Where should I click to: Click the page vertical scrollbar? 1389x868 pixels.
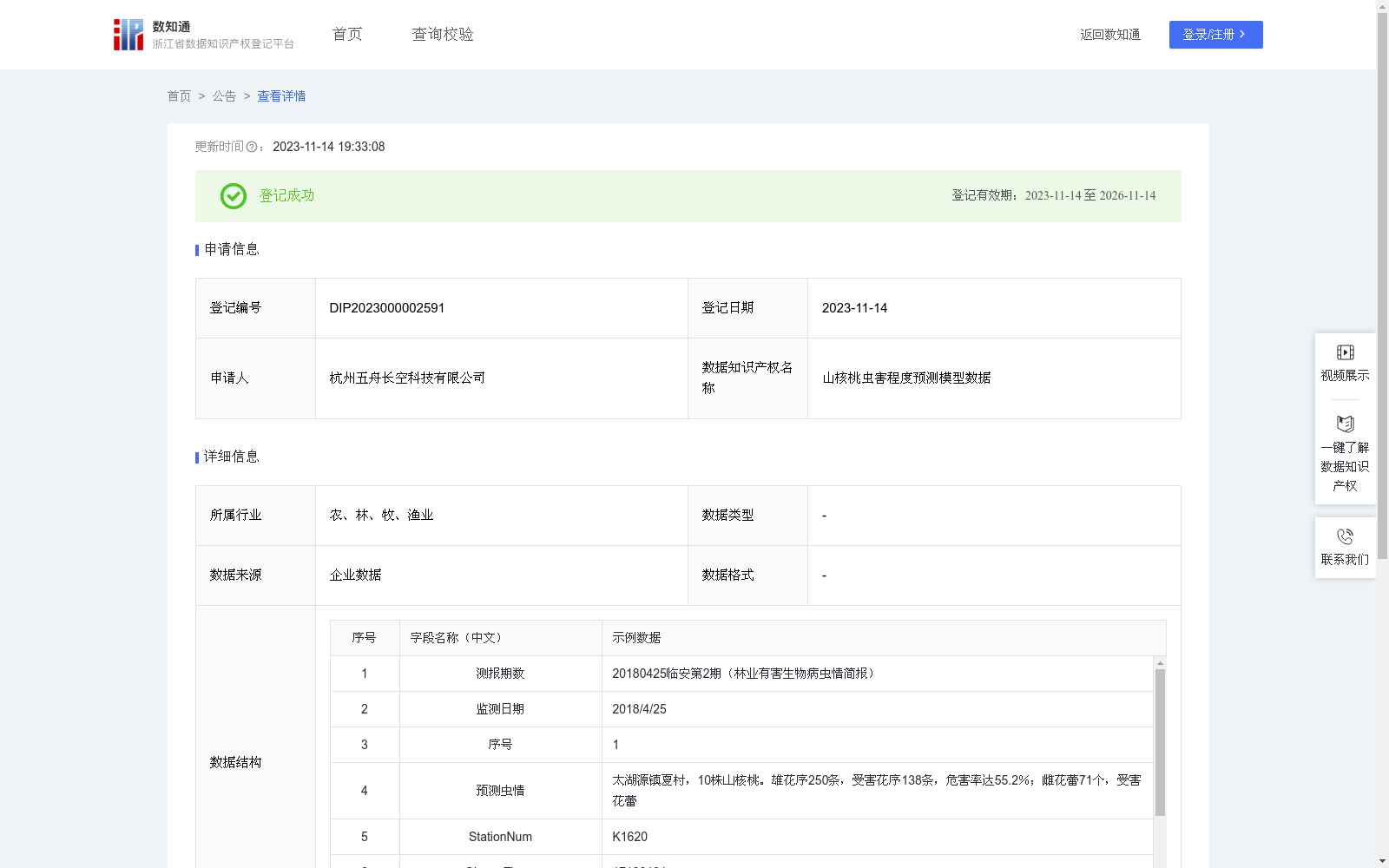(x=1382, y=286)
